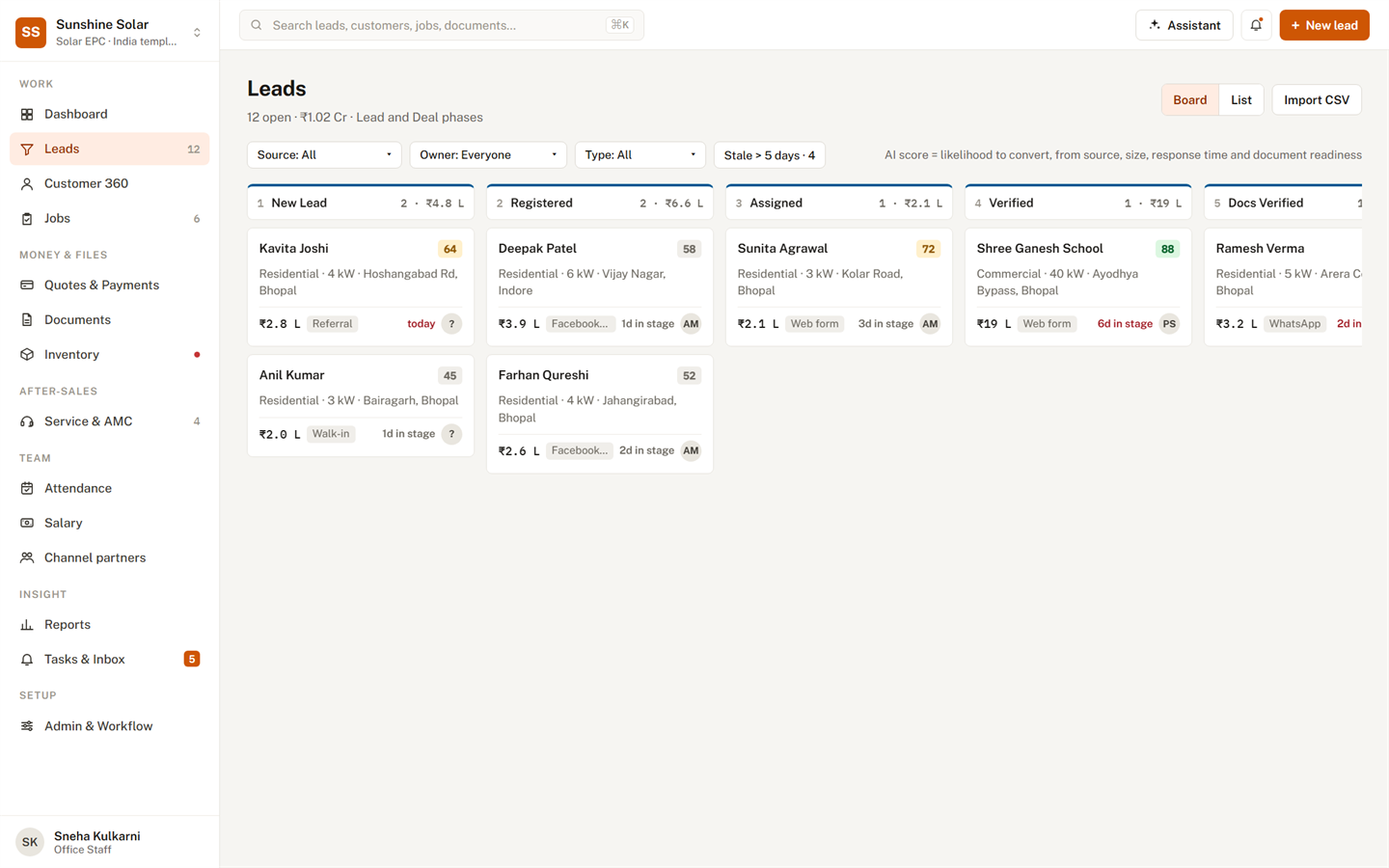Click the search magnifier icon
The image size is (1389, 868).
coord(257,25)
